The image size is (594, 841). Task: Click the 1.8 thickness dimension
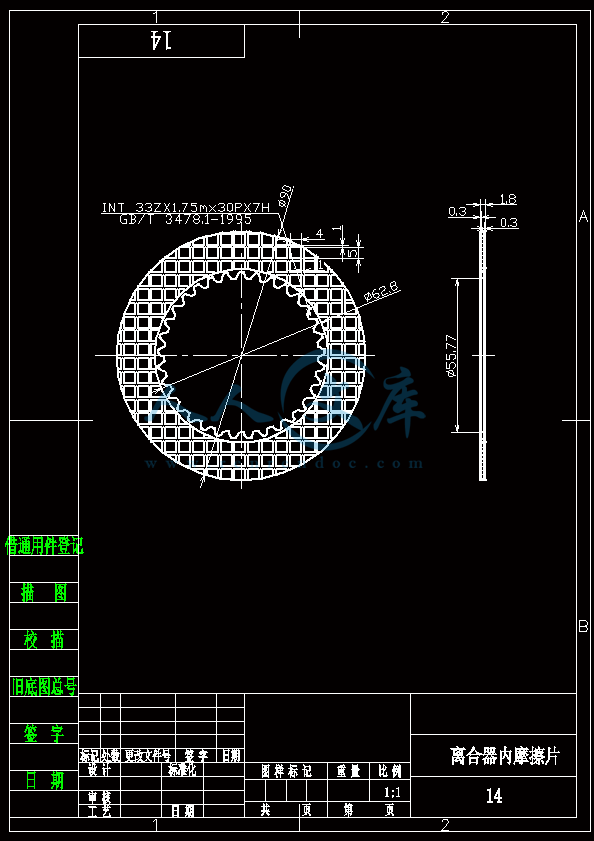[508, 200]
